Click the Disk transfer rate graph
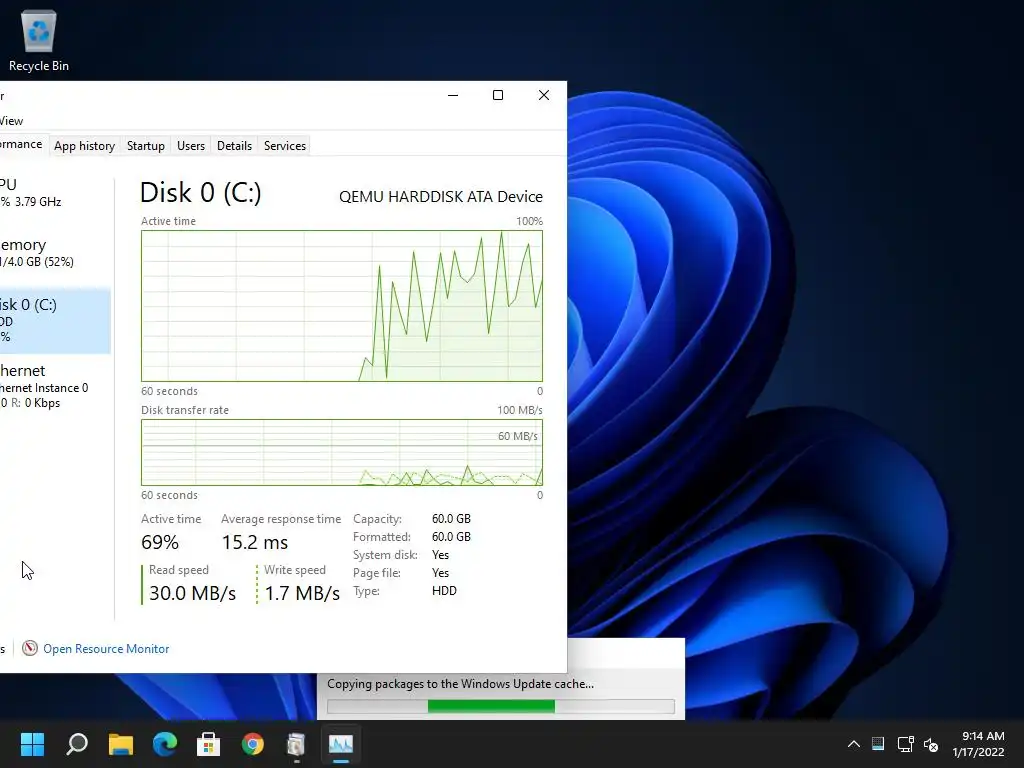Viewport: 1024px width, 768px height. (x=342, y=452)
